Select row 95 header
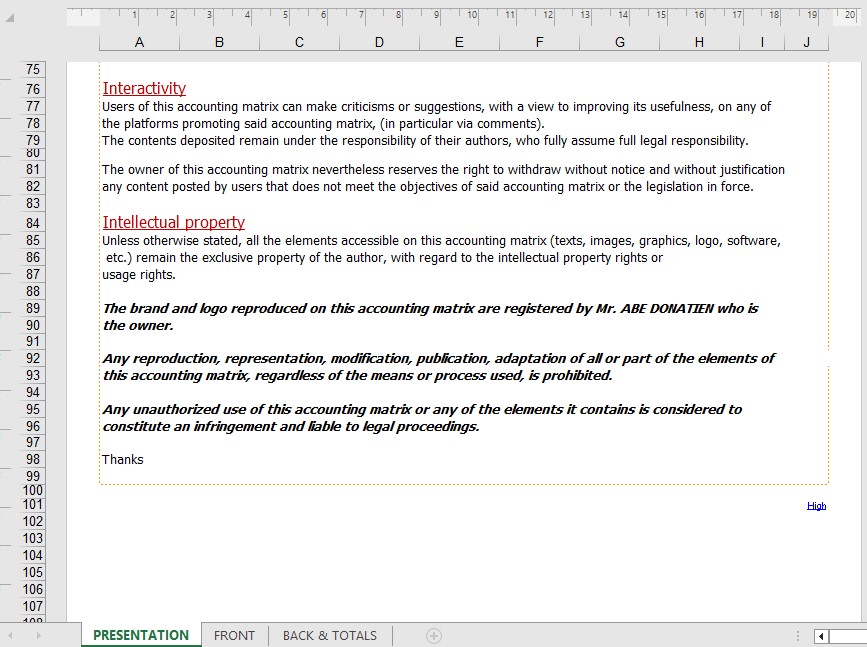This screenshot has width=867, height=647. [x=33, y=409]
